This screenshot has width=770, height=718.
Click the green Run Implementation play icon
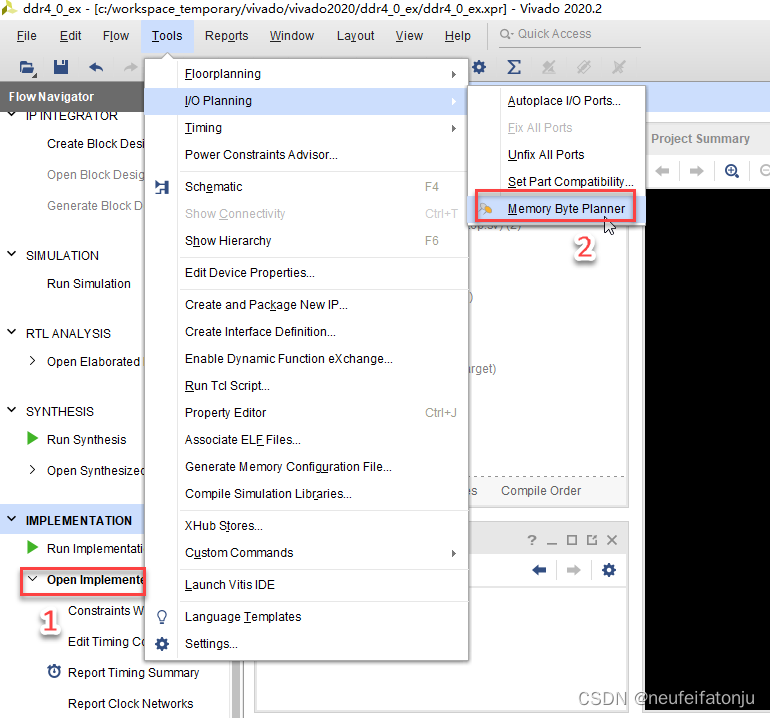[x=32, y=547]
